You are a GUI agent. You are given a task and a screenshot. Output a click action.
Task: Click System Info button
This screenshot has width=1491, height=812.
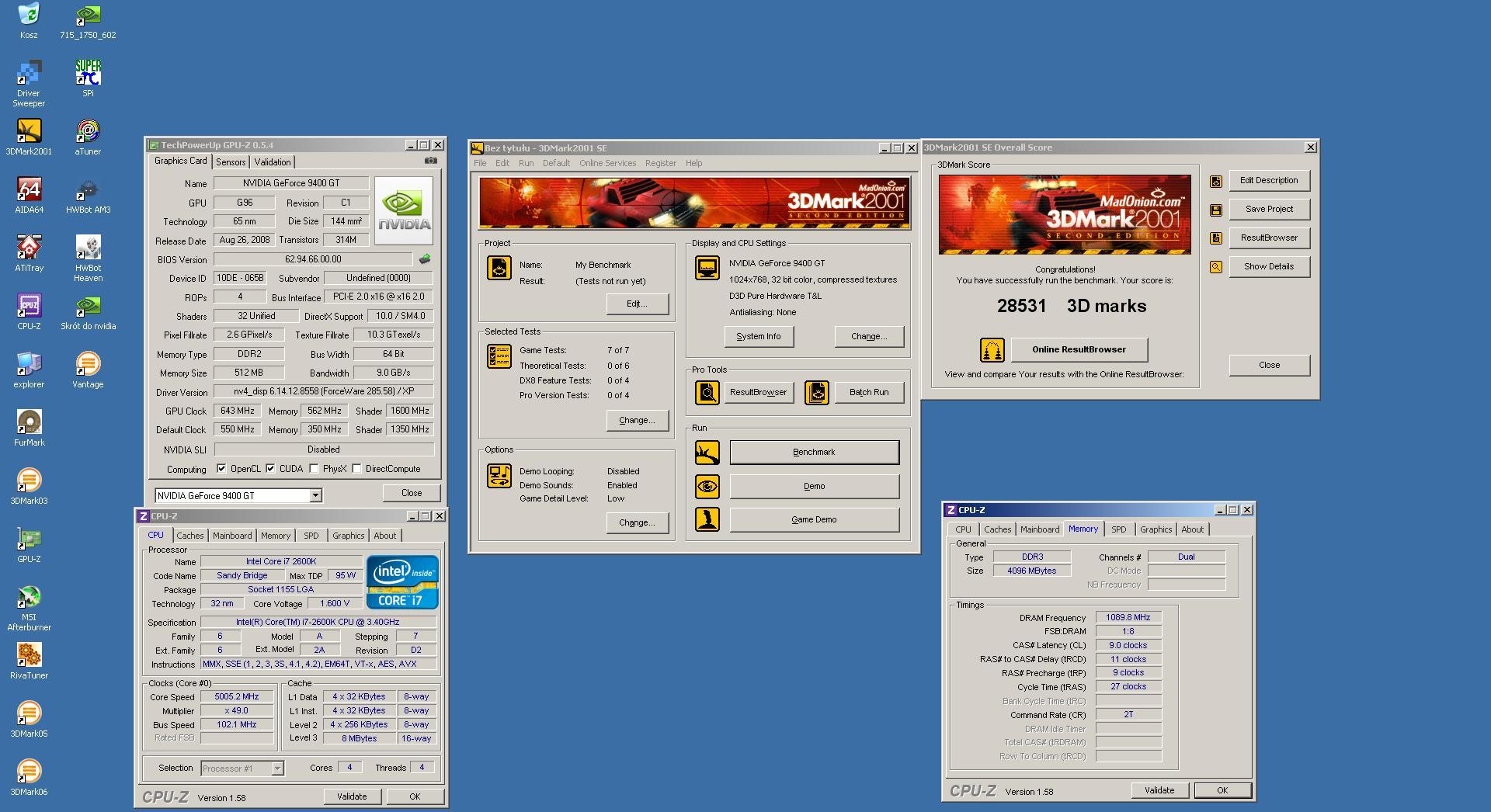tap(759, 336)
